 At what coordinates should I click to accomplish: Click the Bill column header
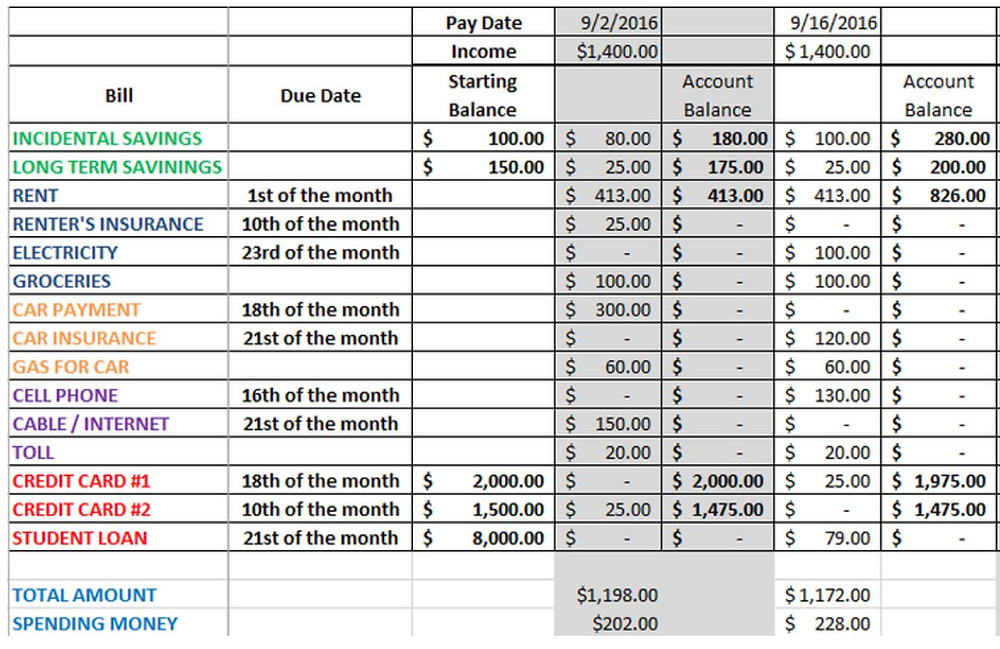point(118,95)
